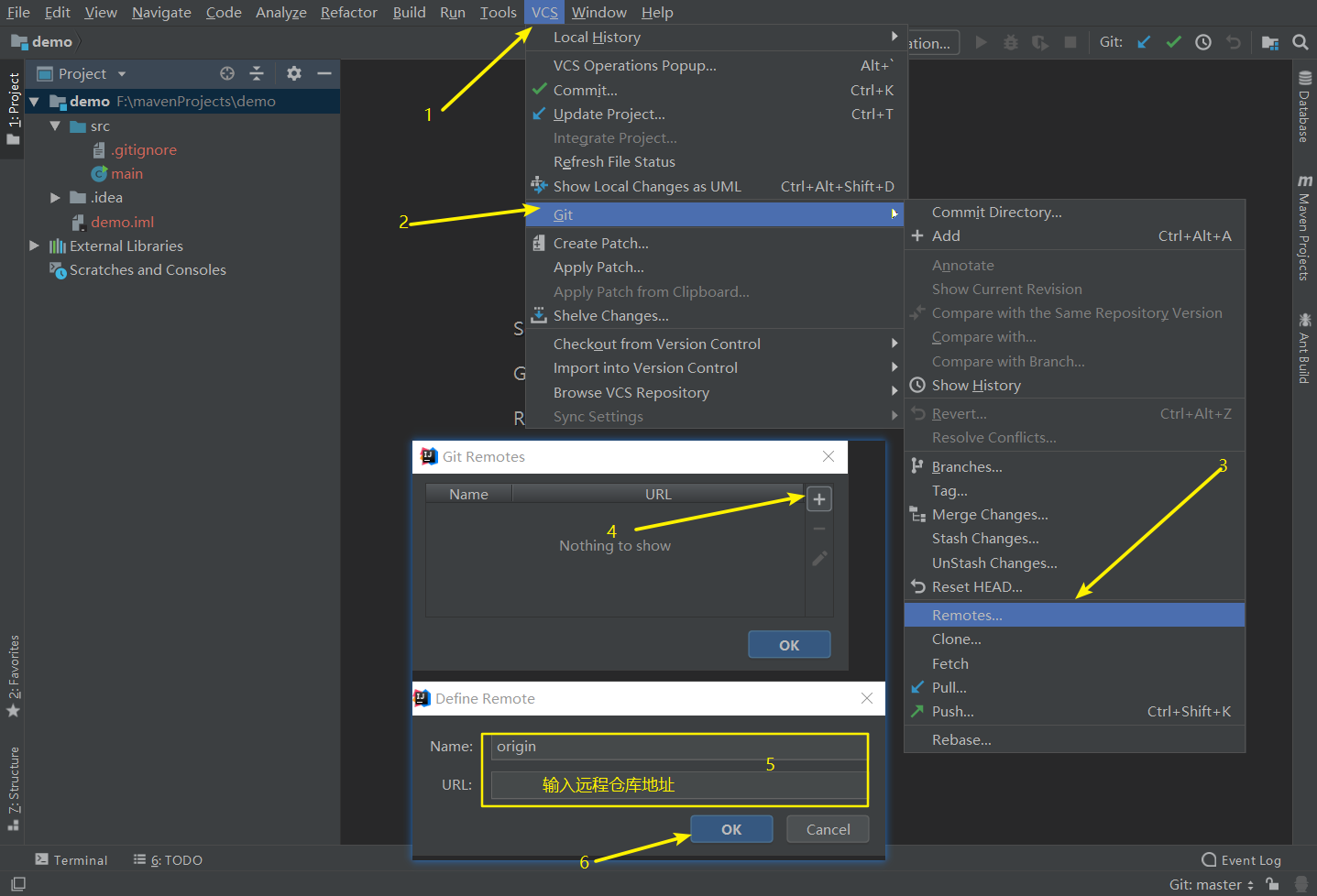Image resolution: width=1317 pixels, height=896 pixels.
Task: Expand the External Libraries node
Action: pos(34,246)
